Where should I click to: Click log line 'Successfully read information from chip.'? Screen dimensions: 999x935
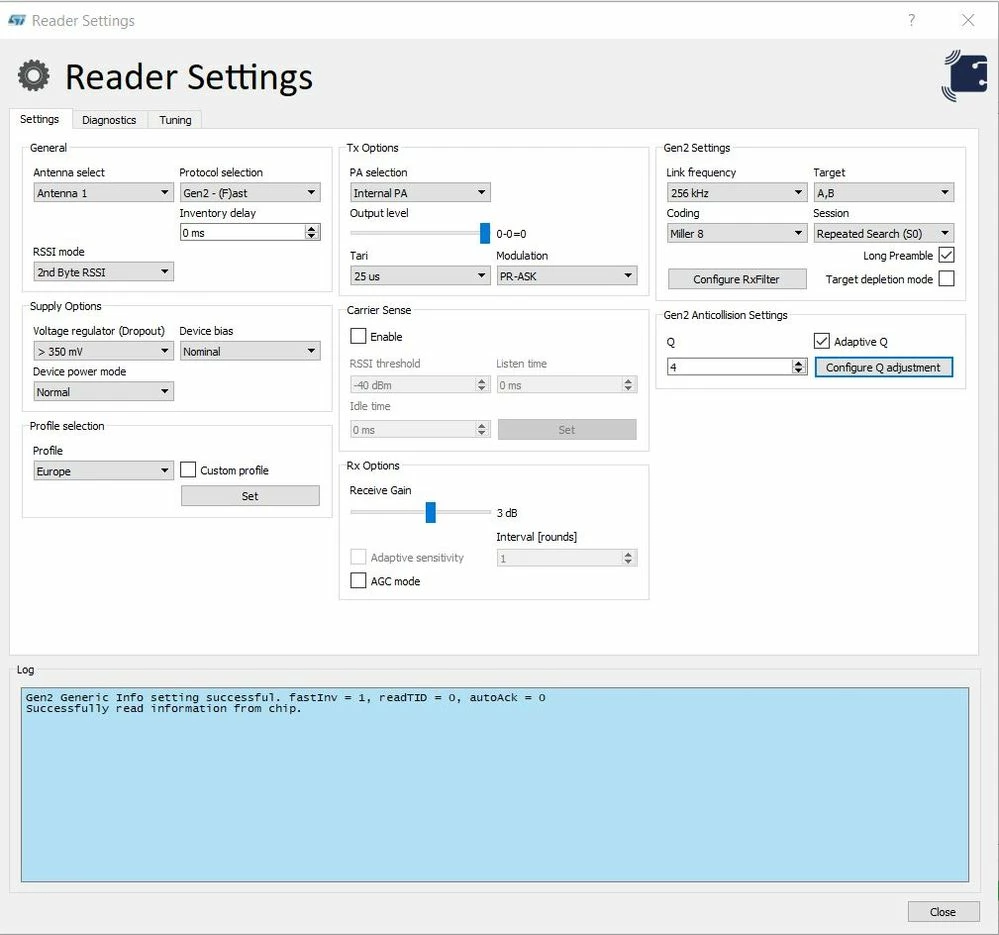pos(164,708)
